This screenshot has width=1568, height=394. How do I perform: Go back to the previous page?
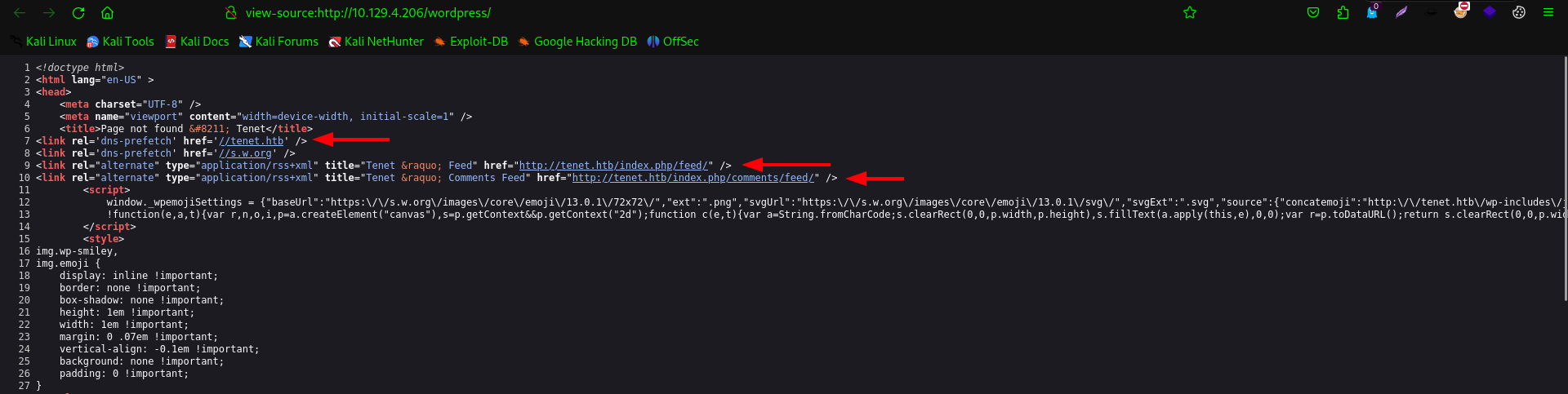click(20, 13)
